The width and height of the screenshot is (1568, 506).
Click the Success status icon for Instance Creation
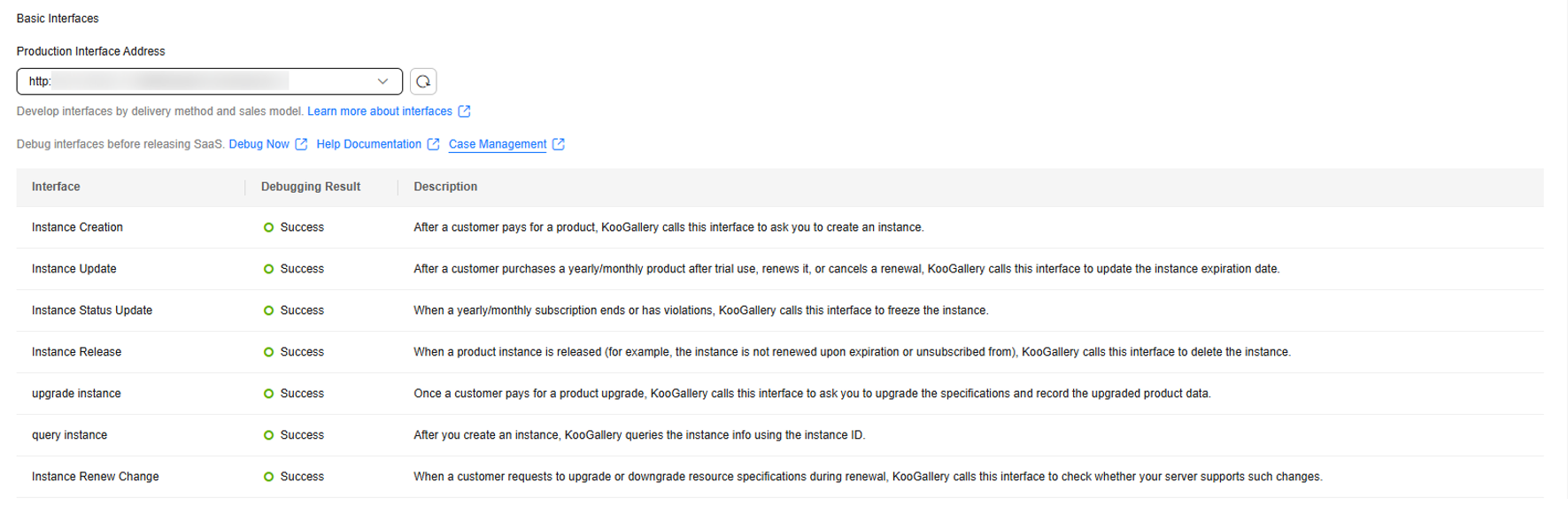[268, 227]
